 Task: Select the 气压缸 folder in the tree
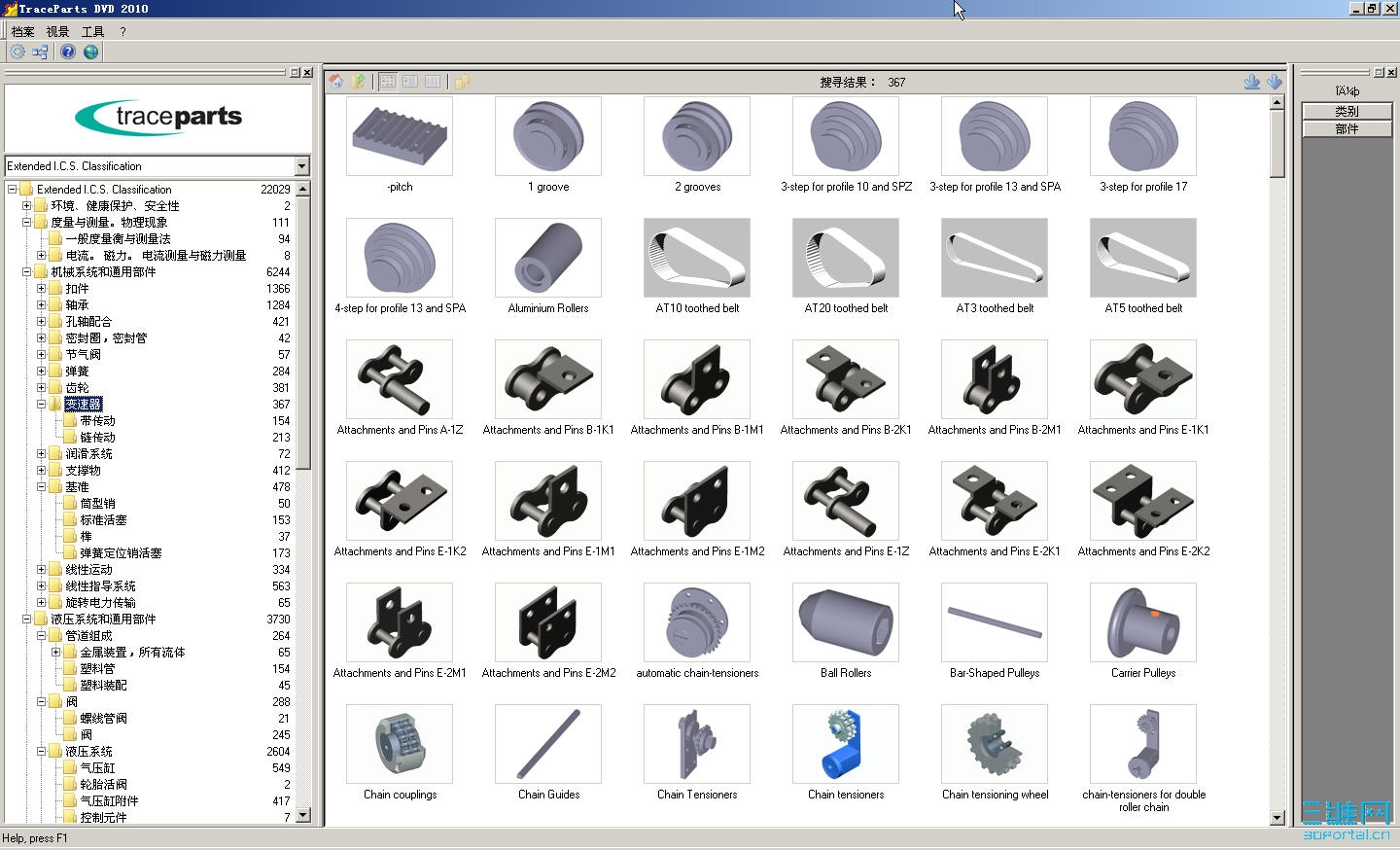[x=97, y=768]
